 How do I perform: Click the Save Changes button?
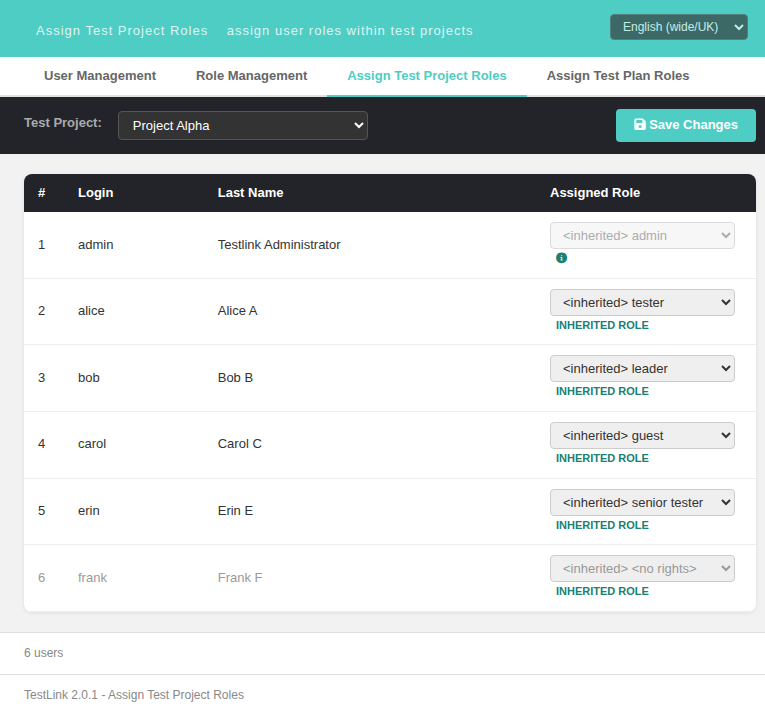[685, 125]
